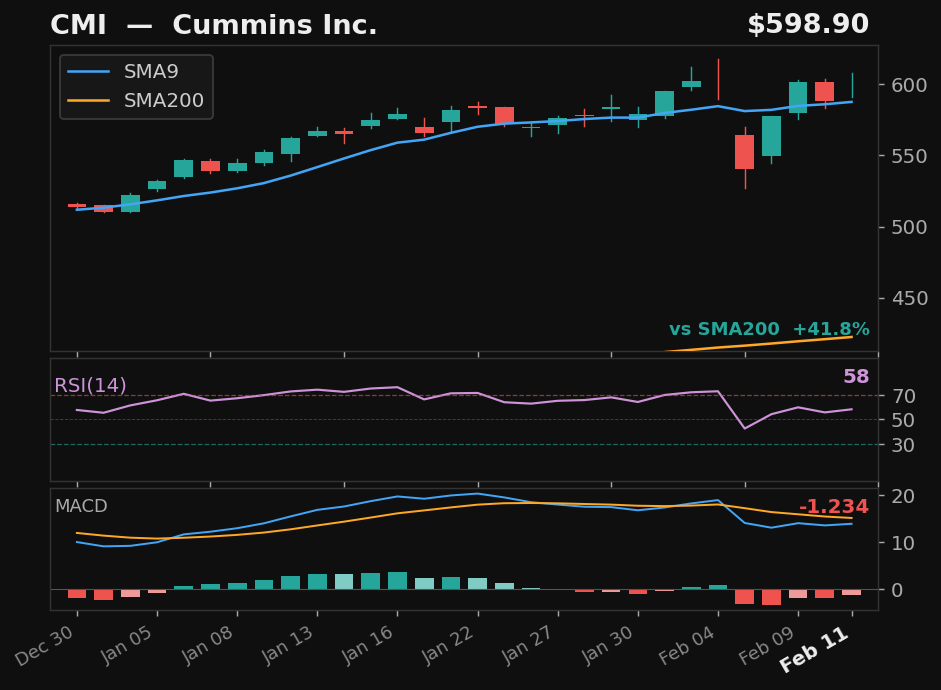The image size is (941, 690).
Task: Click the vs SMA200 +41.8% annotation
Action: (769, 329)
